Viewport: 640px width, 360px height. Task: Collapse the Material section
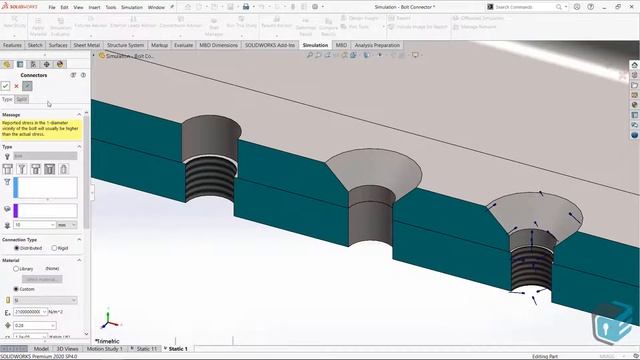pos(79,260)
